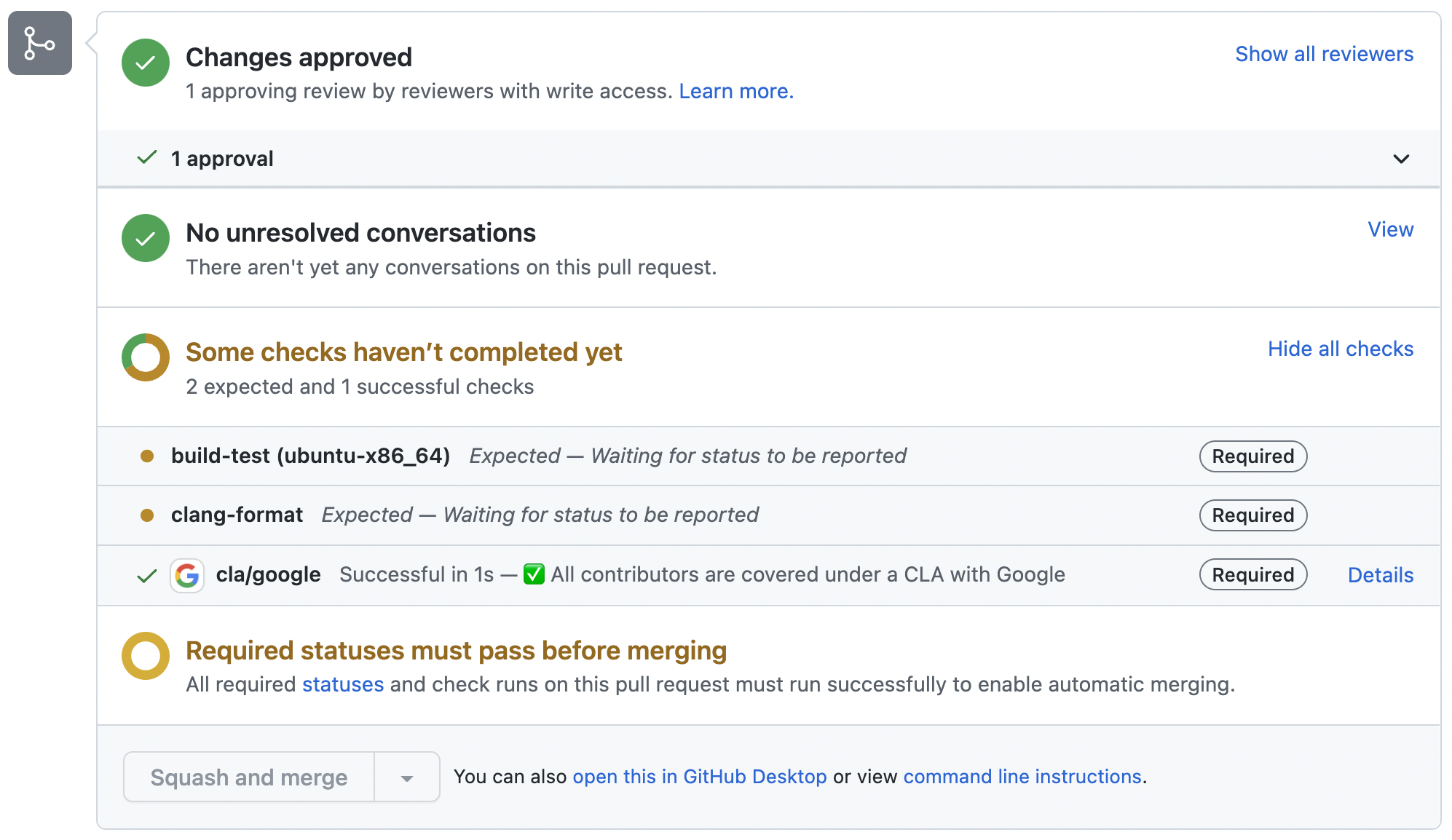Image resolution: width=1452 pixels, height=840 pixels.
Task: Click the Changes approved green check icon
Action: (145, 63)
